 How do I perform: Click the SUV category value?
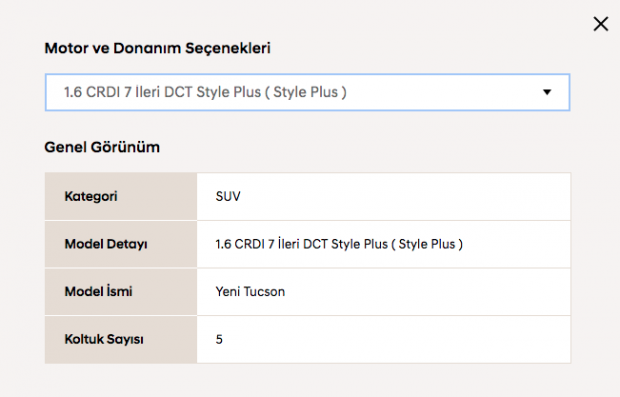228,196
